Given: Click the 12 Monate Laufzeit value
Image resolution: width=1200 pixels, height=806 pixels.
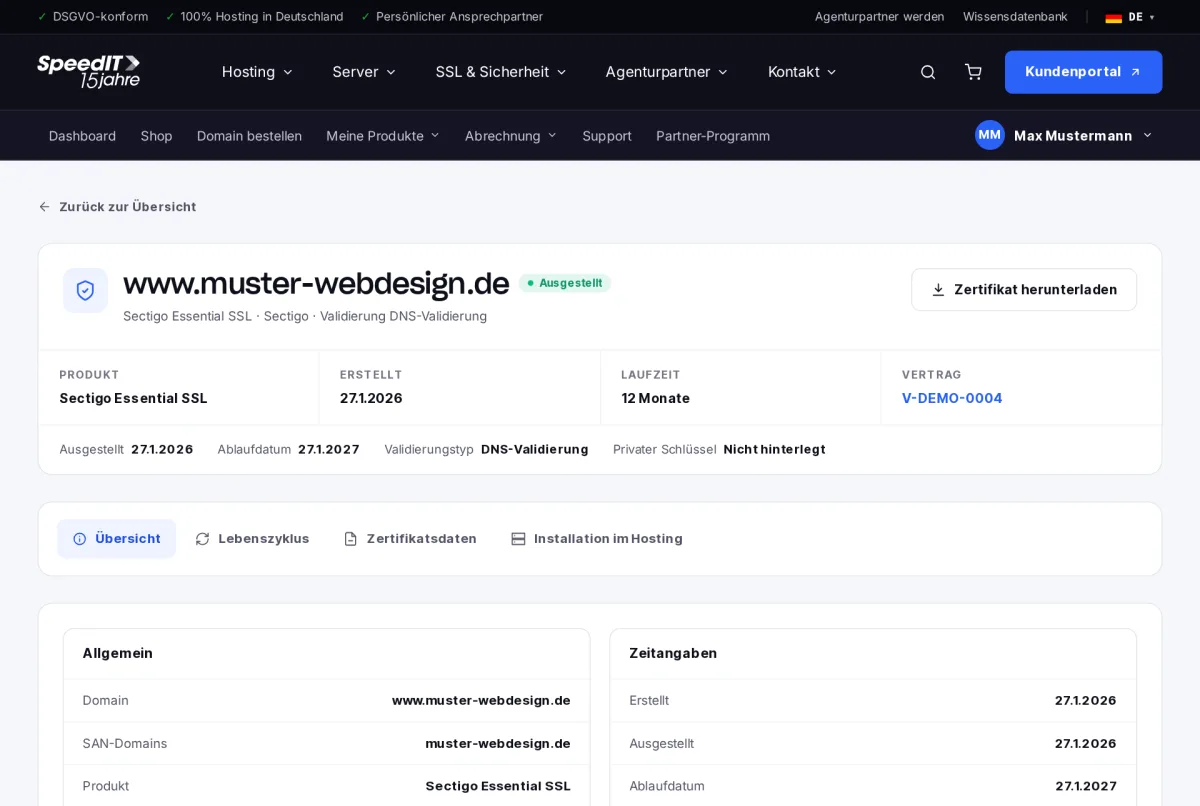Looking at the screenshot, I should coord(655,398).
